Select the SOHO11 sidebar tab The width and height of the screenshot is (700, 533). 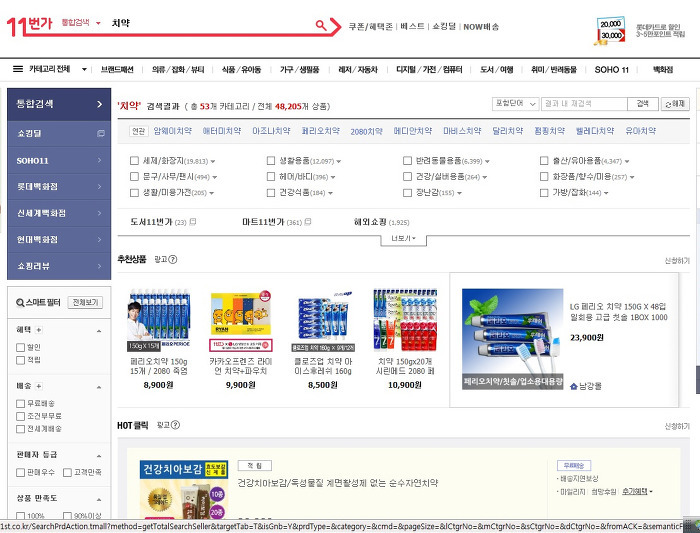tap(59, 160)
